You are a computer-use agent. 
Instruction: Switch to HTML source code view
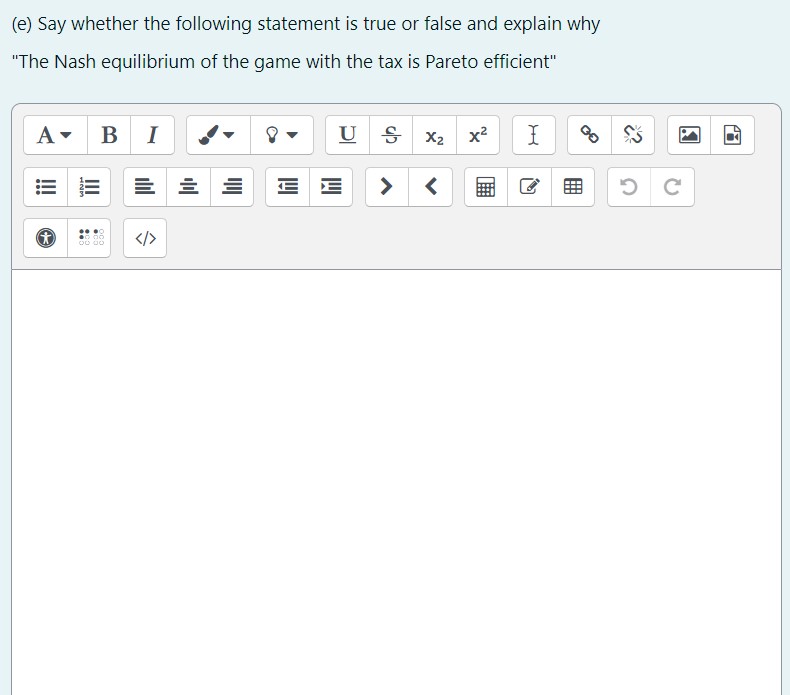145,238
